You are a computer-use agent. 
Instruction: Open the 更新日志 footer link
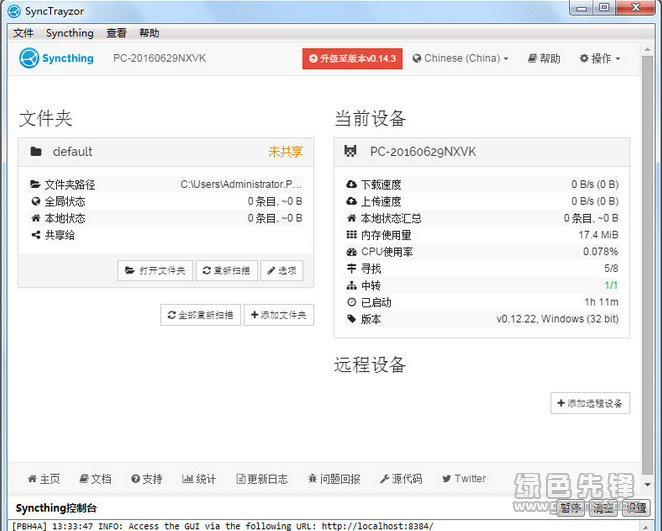(x=262, y=479)
